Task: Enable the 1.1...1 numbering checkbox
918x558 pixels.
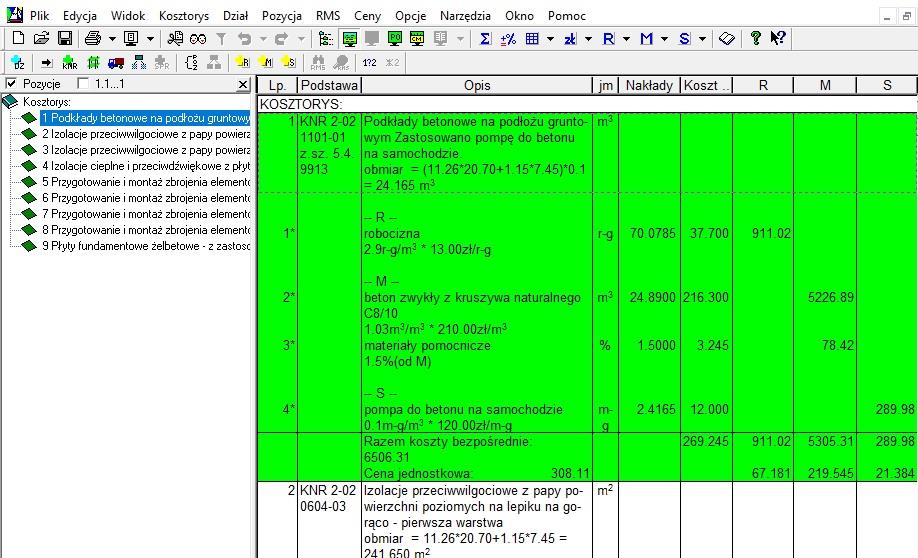Action: click(83, 84)
